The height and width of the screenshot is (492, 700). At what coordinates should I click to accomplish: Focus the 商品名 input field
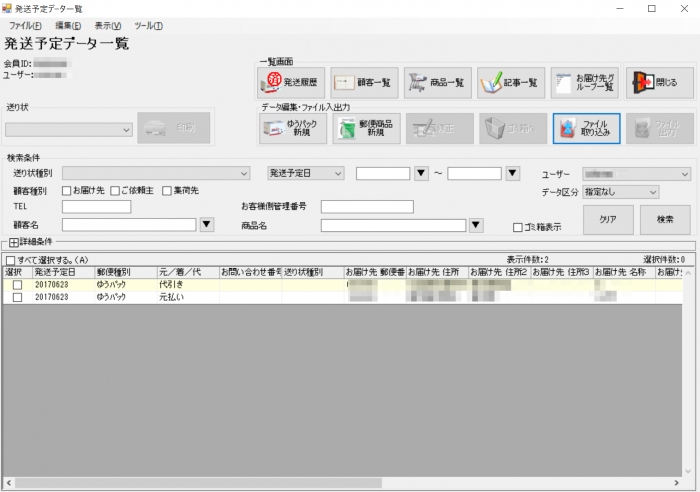tap(393, 225)
